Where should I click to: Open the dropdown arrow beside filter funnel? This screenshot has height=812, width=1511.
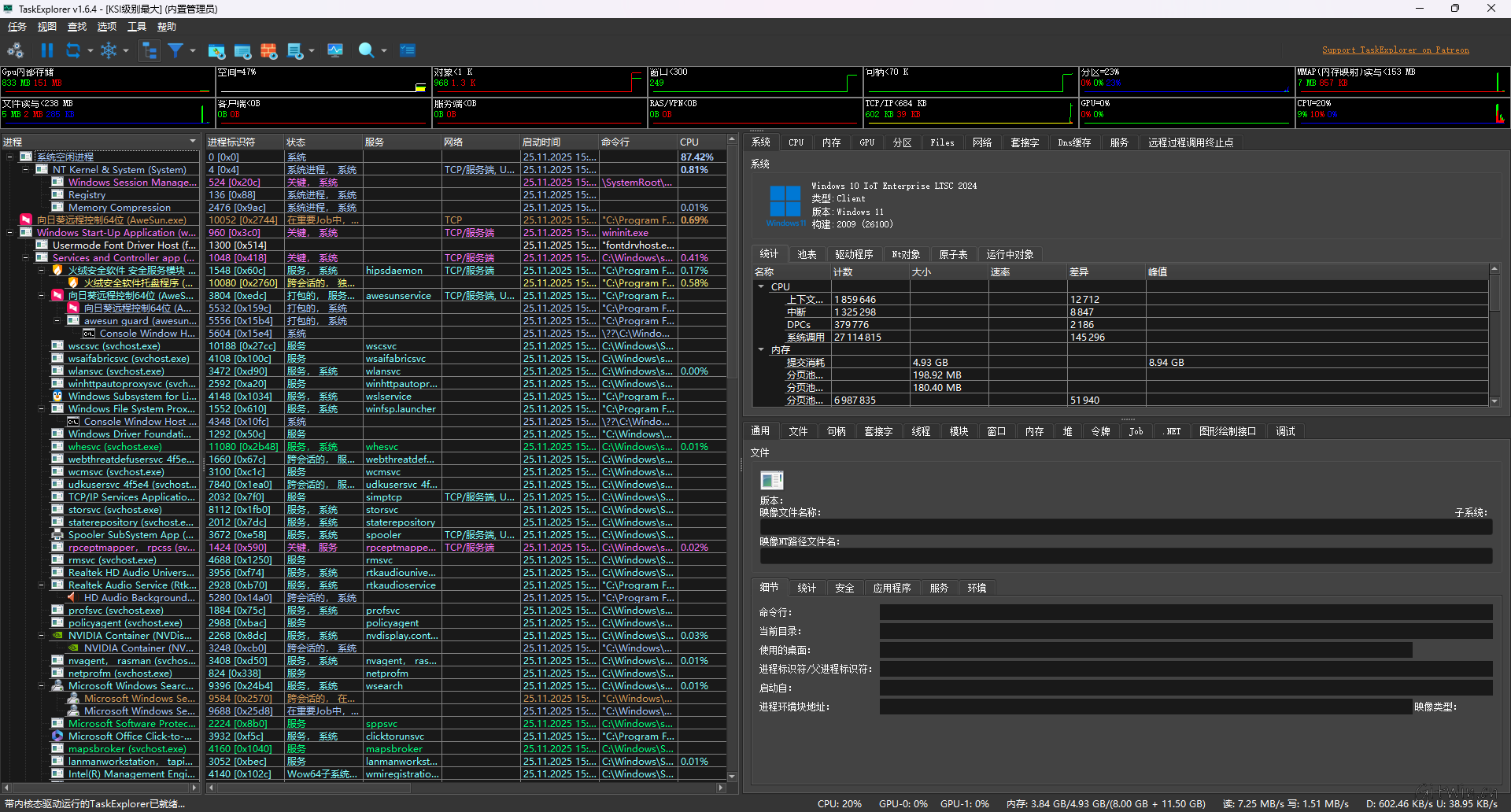193,51
